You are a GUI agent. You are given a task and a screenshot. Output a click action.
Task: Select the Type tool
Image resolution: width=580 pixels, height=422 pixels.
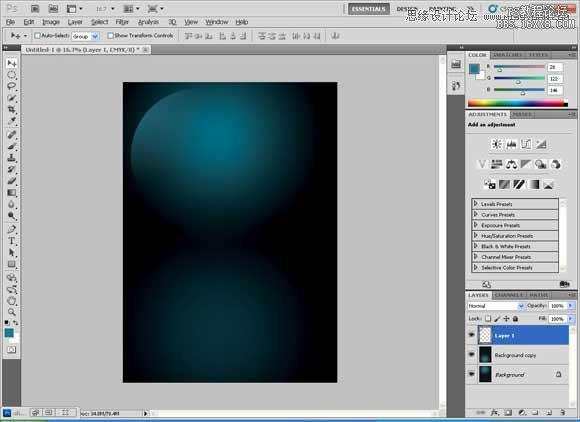[x=12, y=241]
